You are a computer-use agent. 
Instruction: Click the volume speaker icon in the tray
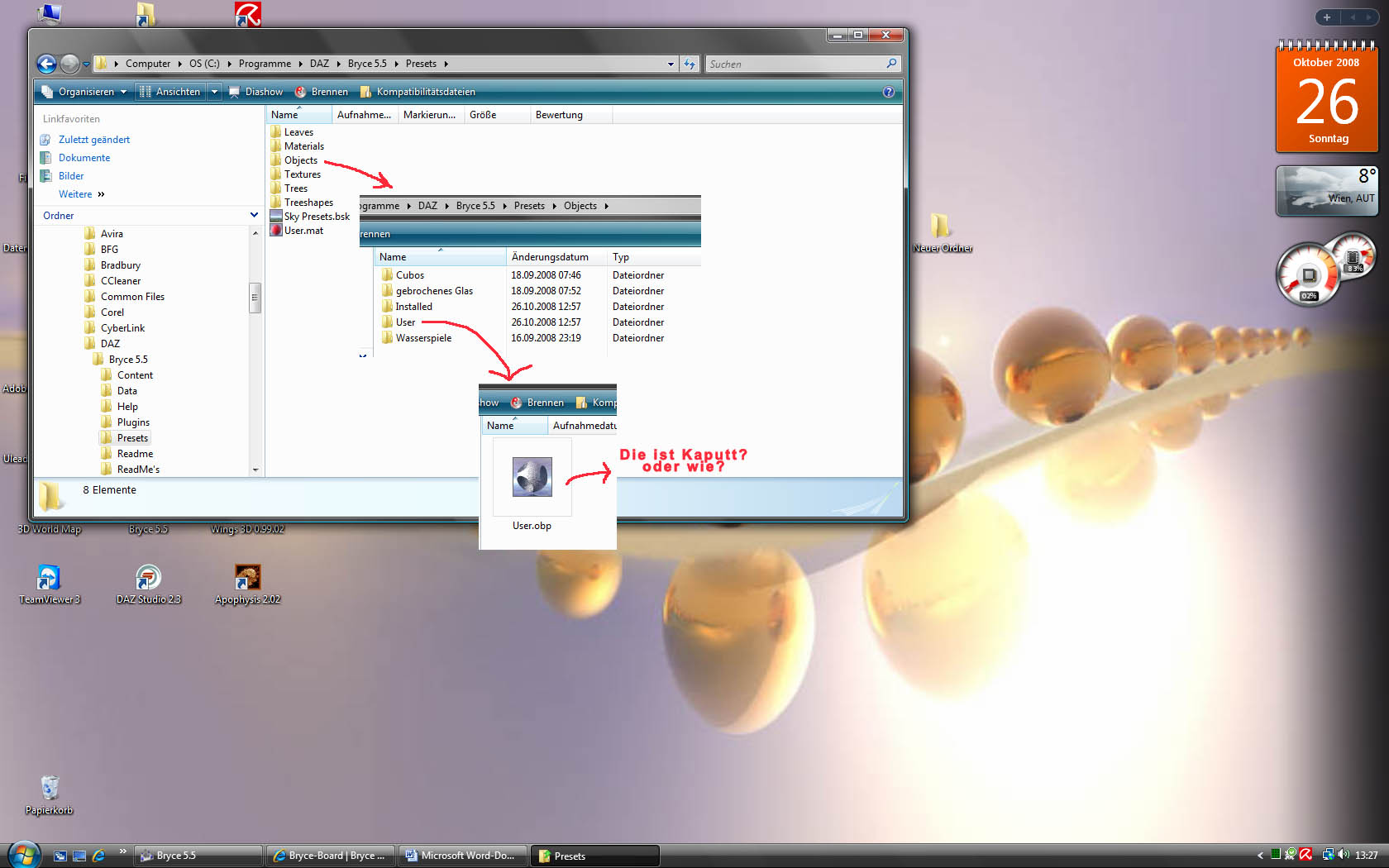tap(1344, 855)
